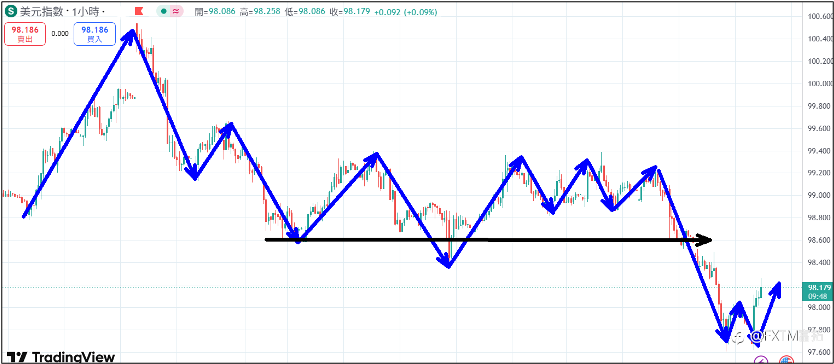Click the pink approximate-sign data indicator
The image size is (834, 364).
[176, 11]
